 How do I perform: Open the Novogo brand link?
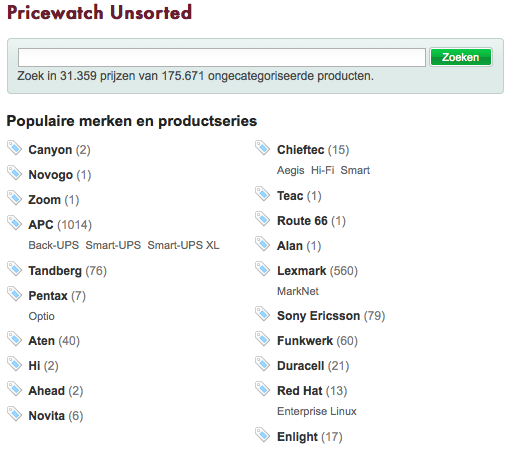(50, 175)
